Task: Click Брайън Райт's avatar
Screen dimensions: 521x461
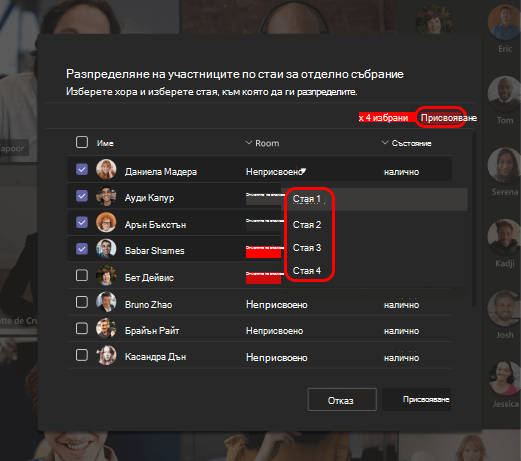Action: click(x=106, y=328)
